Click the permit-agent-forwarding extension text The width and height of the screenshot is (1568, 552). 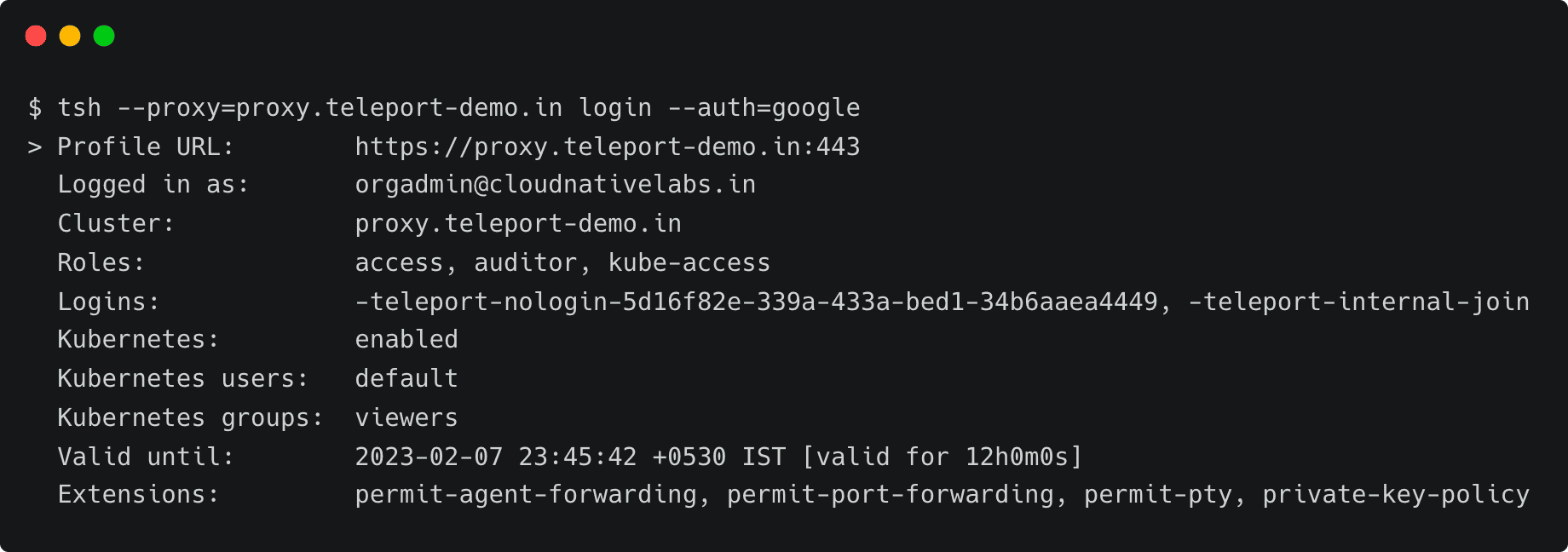click(525, 495)
